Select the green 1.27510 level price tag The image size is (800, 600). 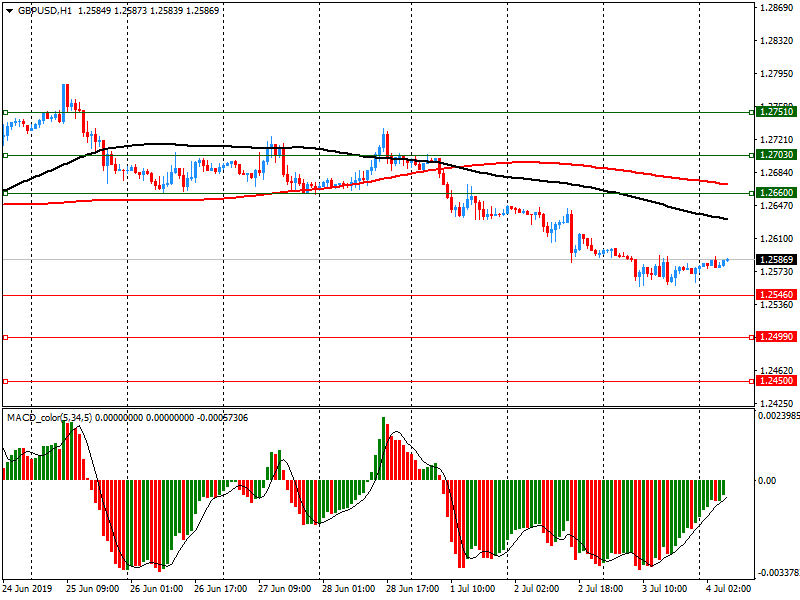pyautogui.click(x=776, y=112)
